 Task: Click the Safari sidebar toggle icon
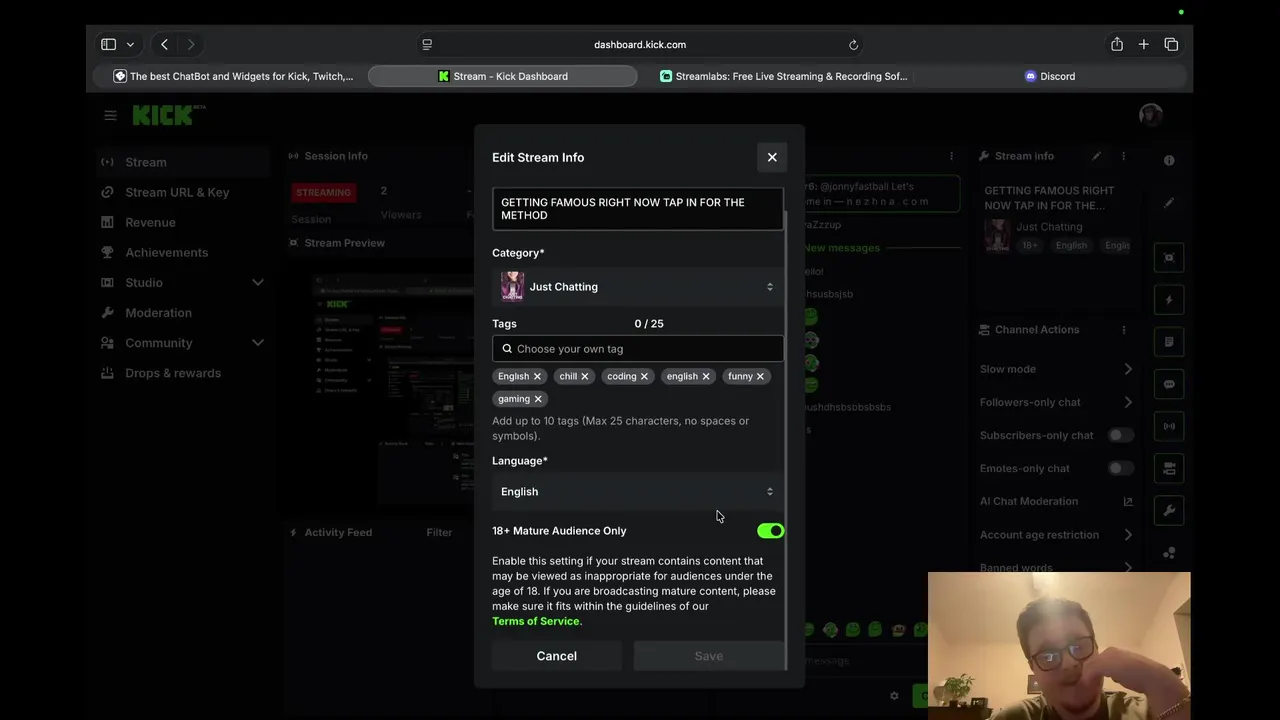click(x=108, y=44)
